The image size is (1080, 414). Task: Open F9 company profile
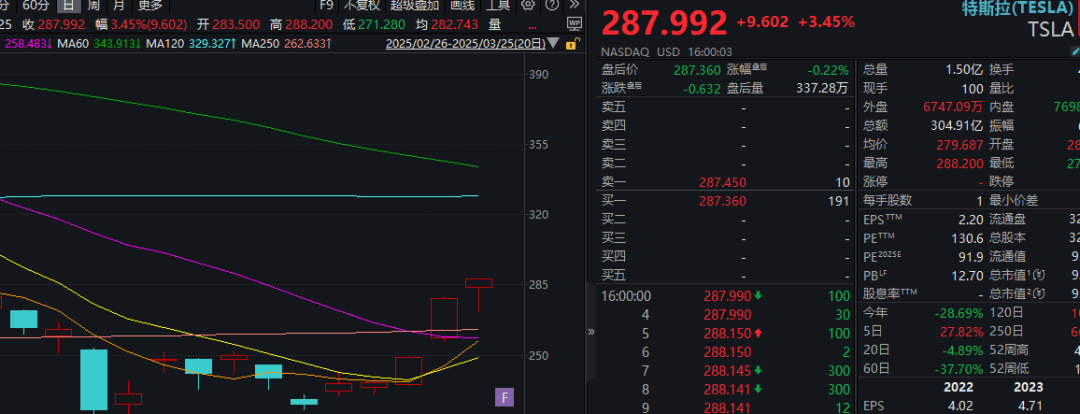tap(326, 6)
